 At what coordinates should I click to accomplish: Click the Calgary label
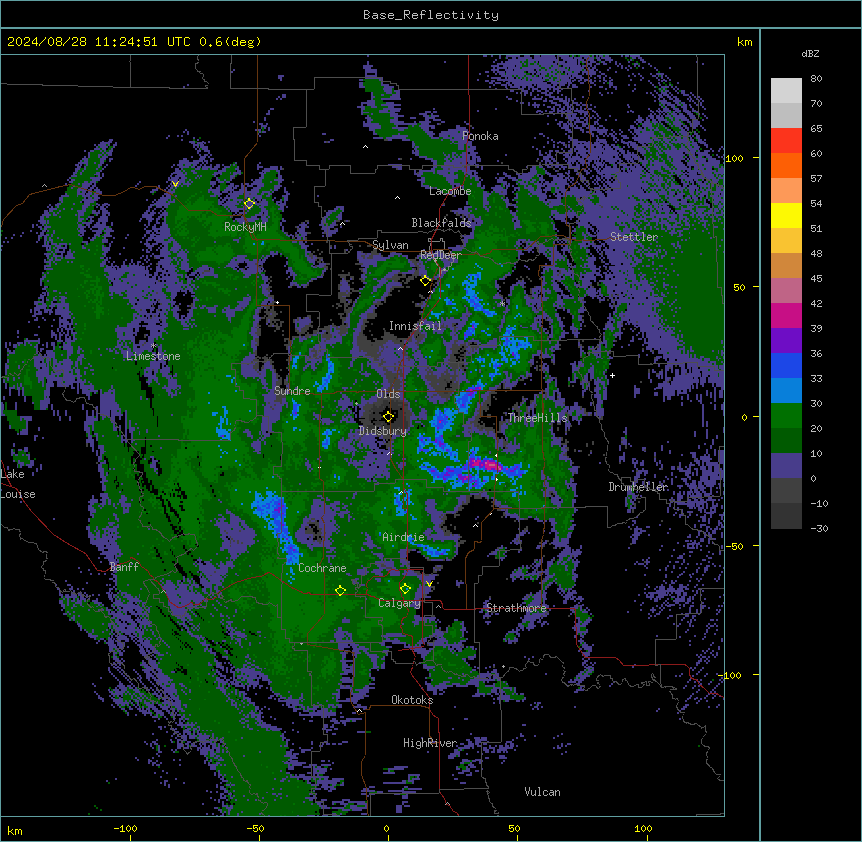(399, 603)
